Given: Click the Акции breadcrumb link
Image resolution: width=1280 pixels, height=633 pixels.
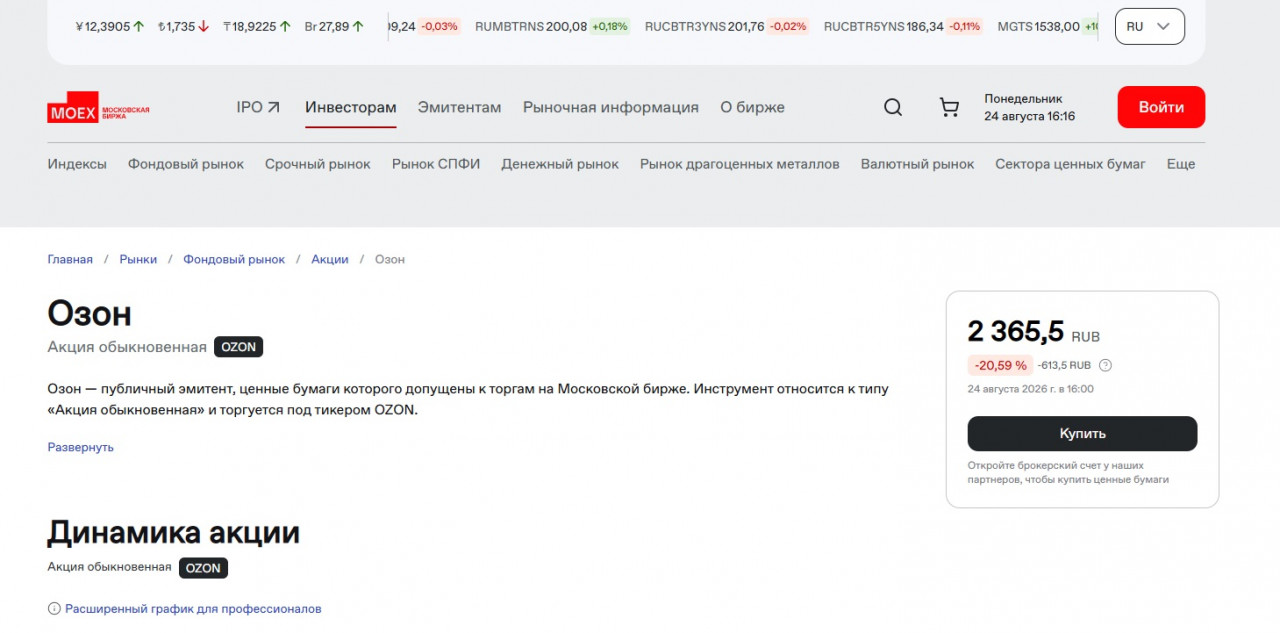Looking at the screenshot, I should tap(330, 259).
